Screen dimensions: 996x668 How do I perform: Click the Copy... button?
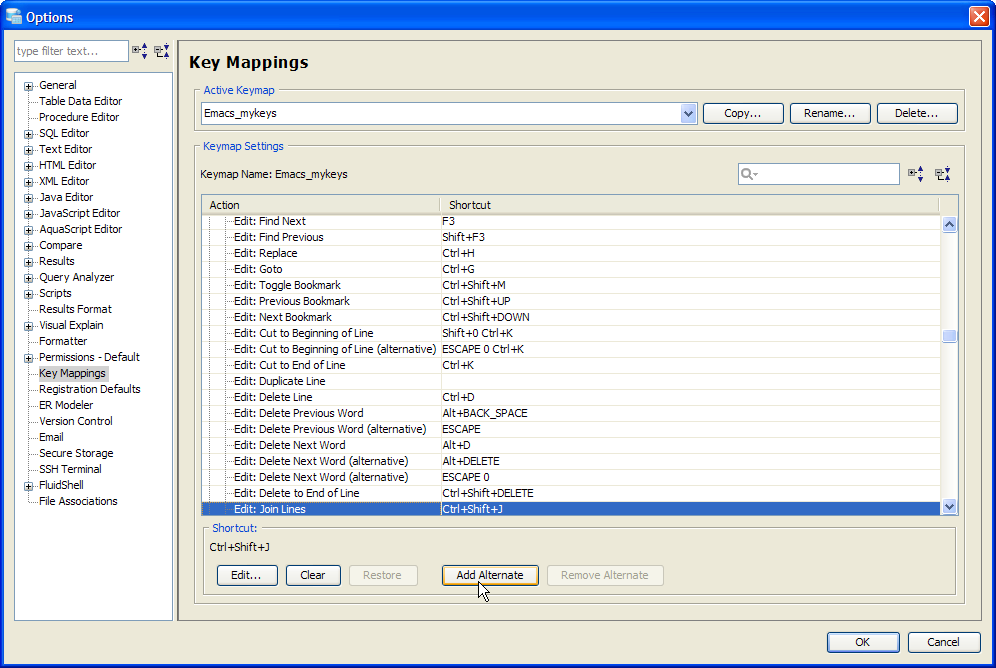click(743, 114)
